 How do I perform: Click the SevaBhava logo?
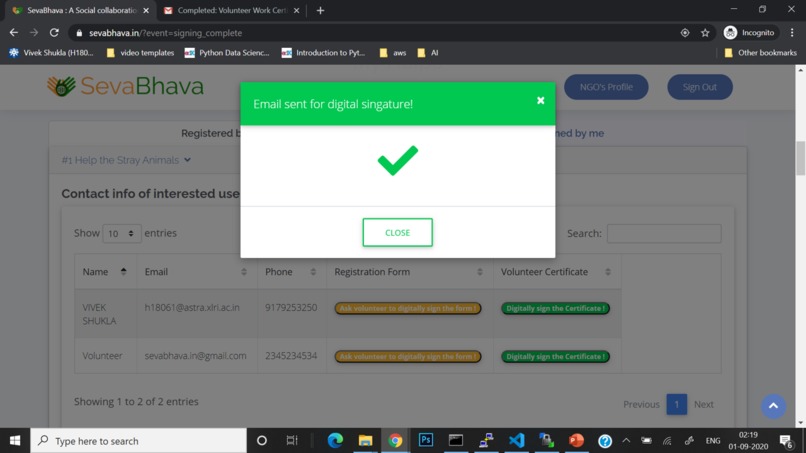click(125, 86)
